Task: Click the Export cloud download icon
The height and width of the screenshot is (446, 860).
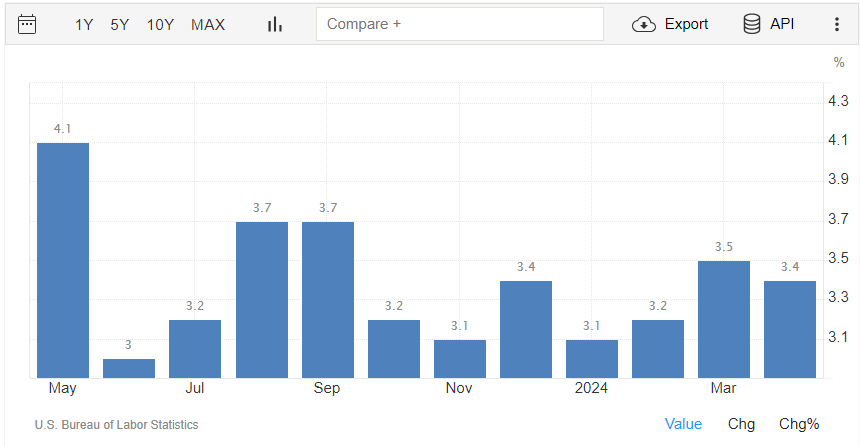Action: (644, 24)
